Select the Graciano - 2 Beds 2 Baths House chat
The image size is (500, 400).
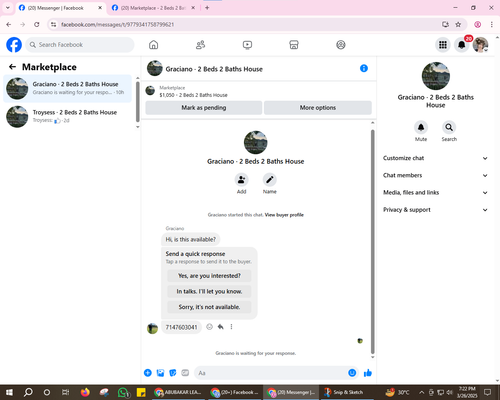click(x=67, y=88)
